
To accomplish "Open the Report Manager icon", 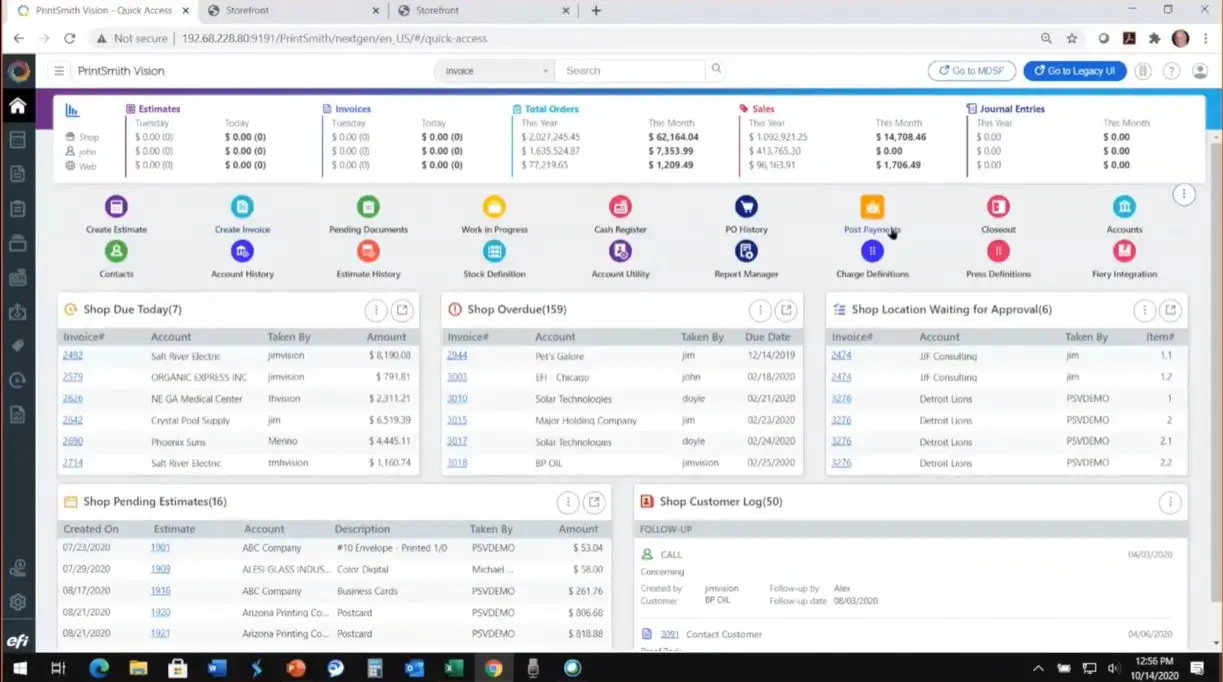I will point(746,251).
